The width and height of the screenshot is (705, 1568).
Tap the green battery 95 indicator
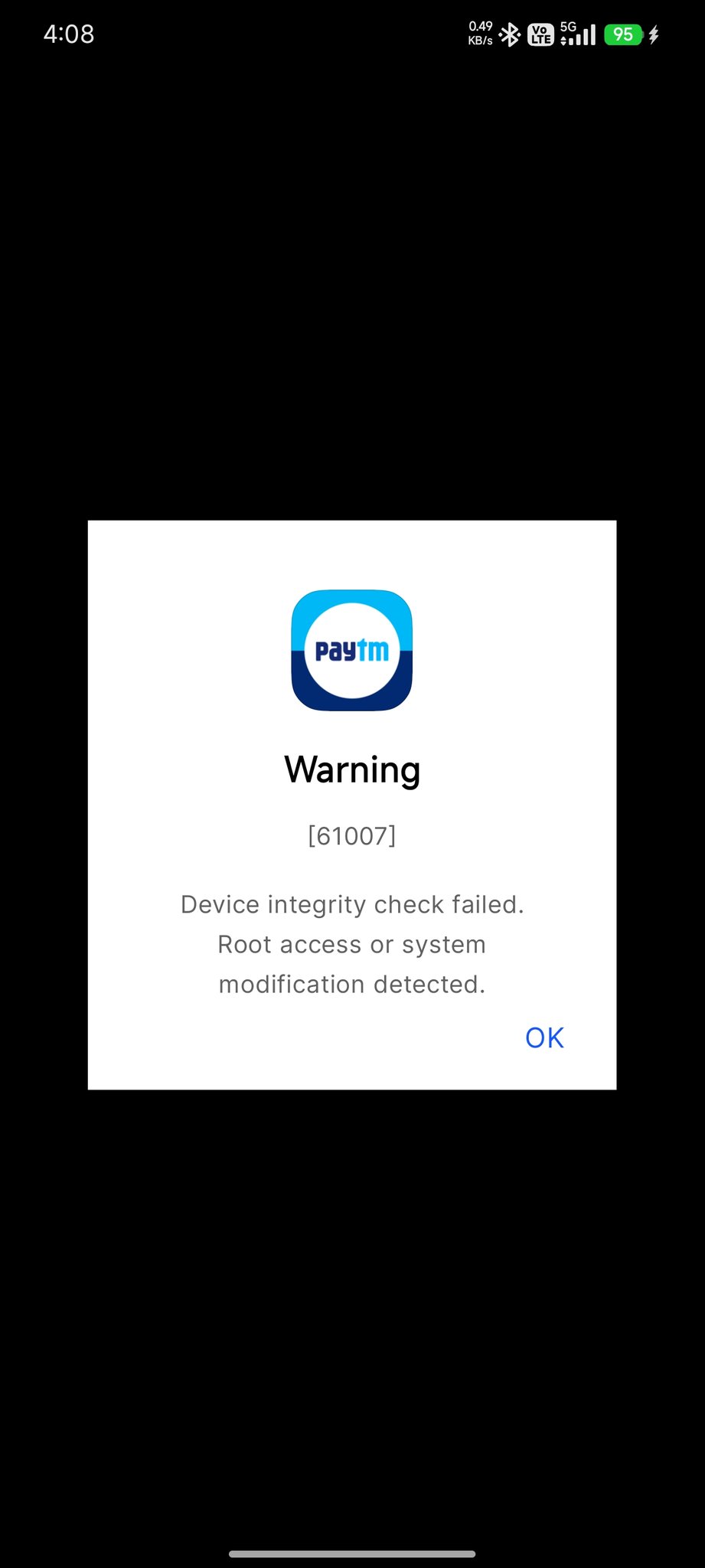coord(623,34)
